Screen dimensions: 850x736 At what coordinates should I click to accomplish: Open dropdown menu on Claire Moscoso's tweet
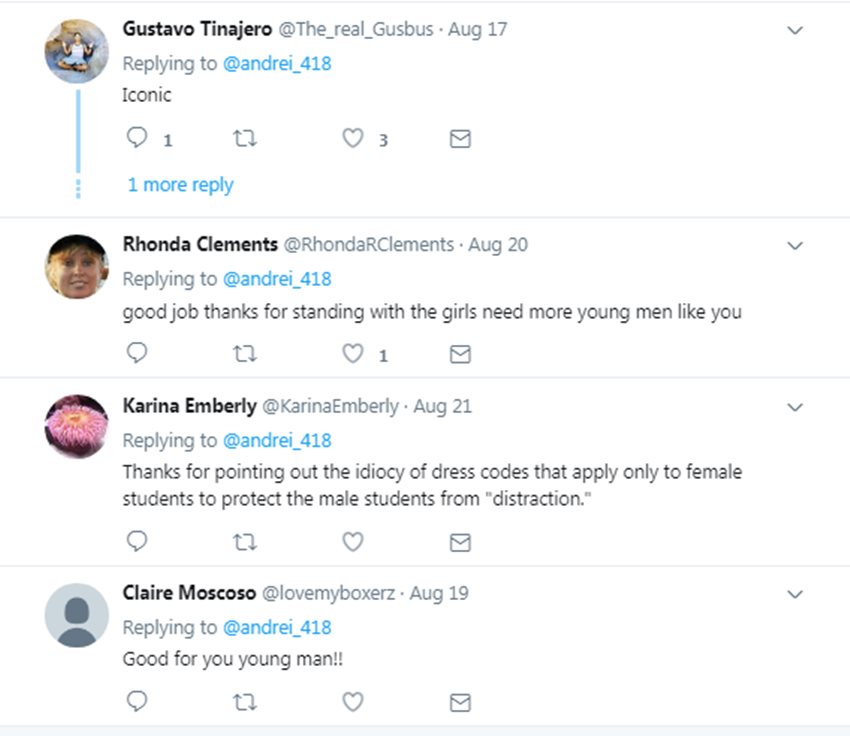tap(795, 594)
